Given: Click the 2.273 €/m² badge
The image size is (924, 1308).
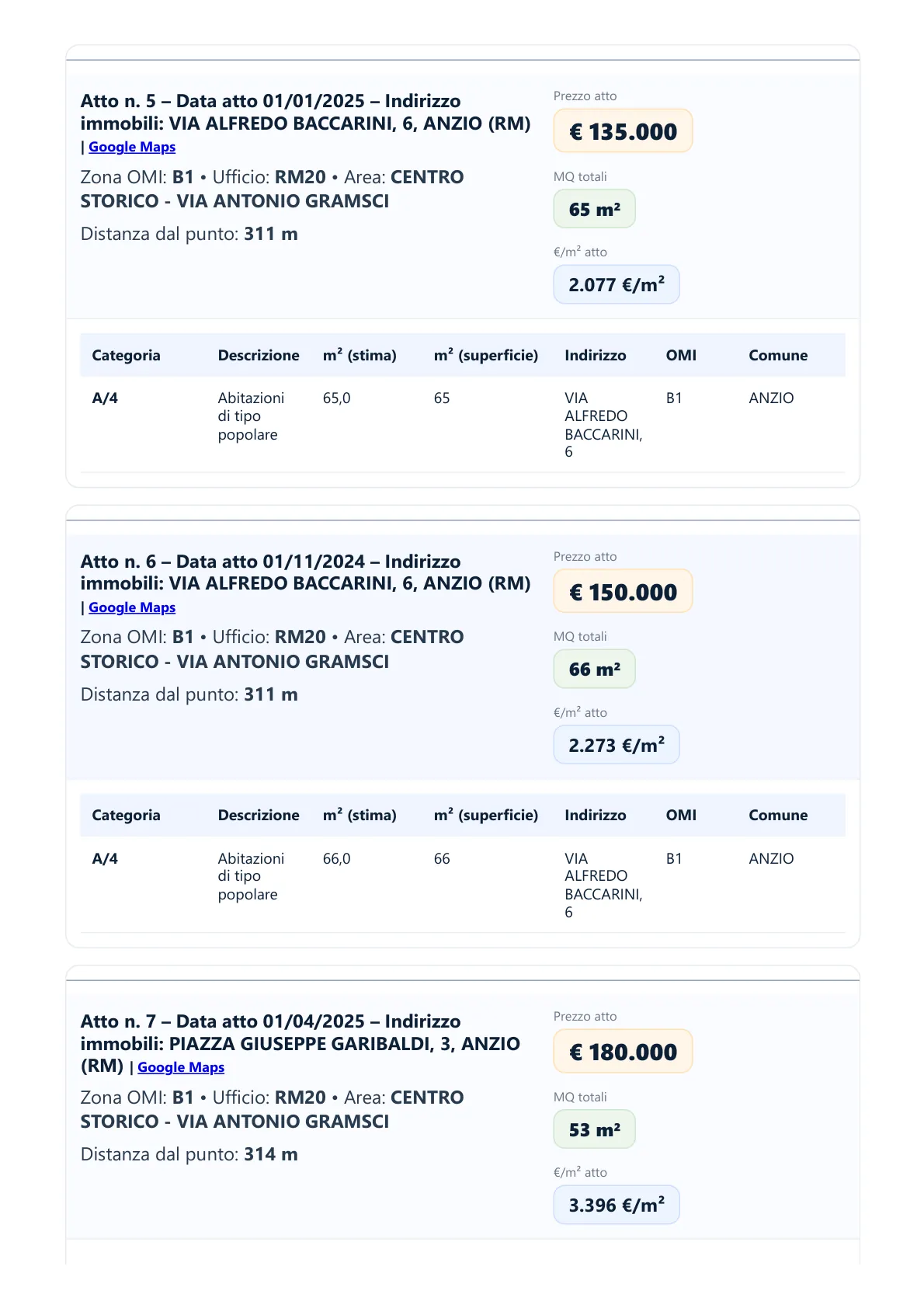Looking at the screenshot, I should [x=616, y=745].
